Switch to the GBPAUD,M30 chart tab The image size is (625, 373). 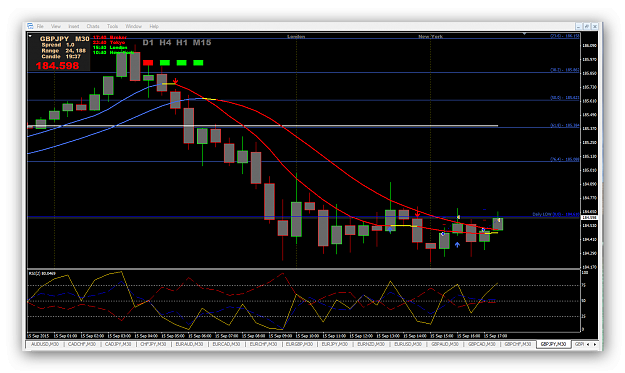(444, 344)
